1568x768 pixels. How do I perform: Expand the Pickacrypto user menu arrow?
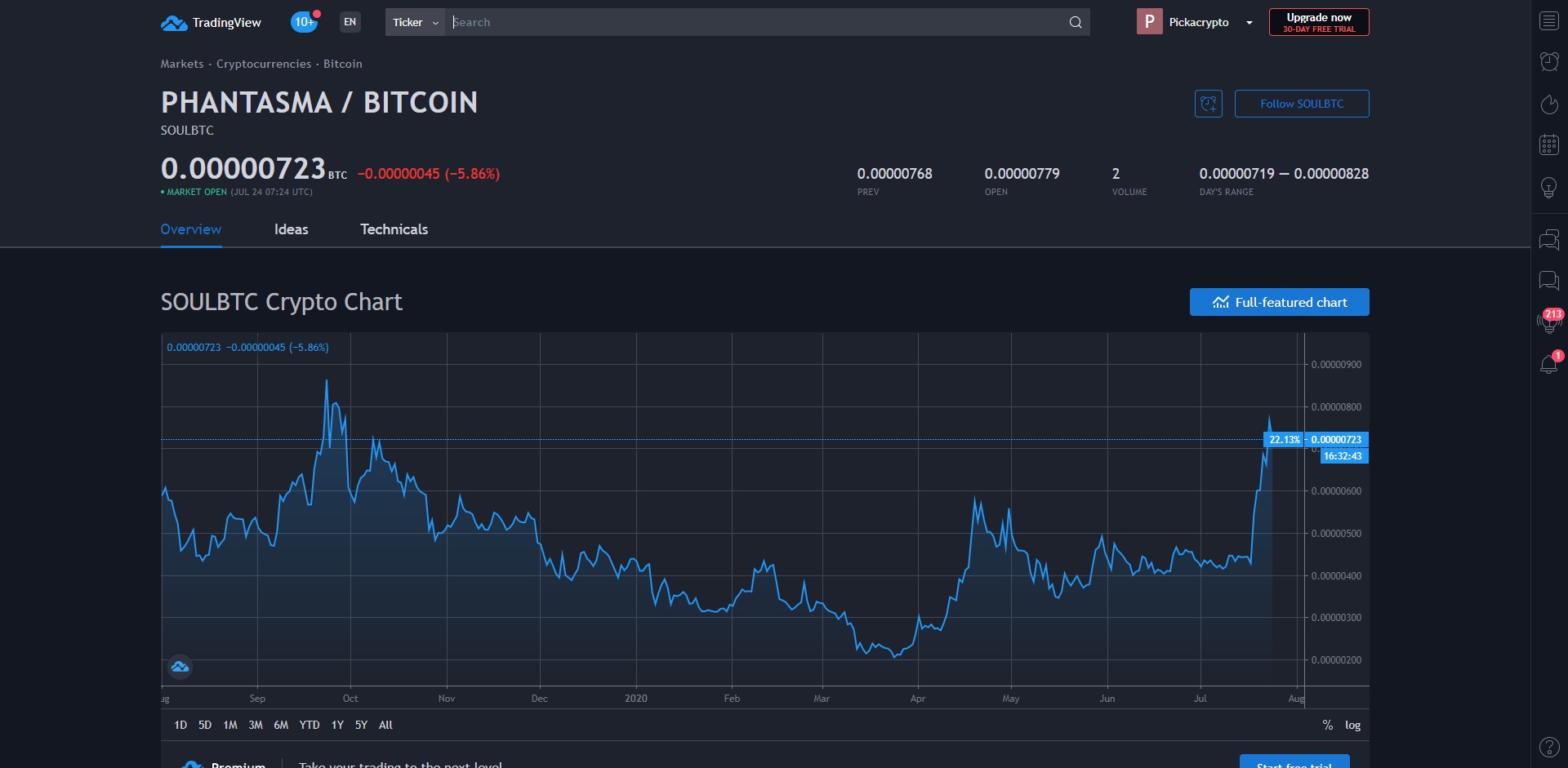coord(1249,23)
